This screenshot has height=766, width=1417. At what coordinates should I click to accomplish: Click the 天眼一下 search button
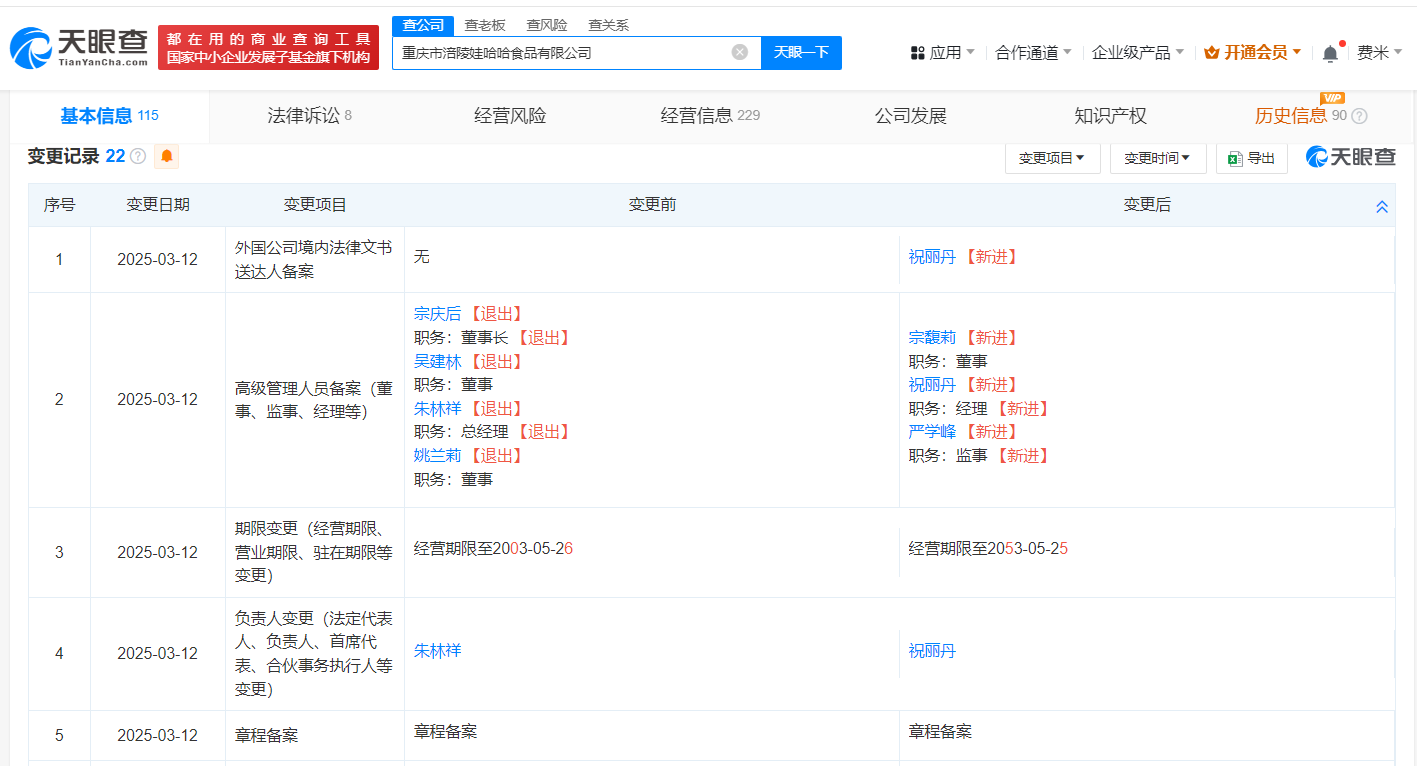(801, 53)
